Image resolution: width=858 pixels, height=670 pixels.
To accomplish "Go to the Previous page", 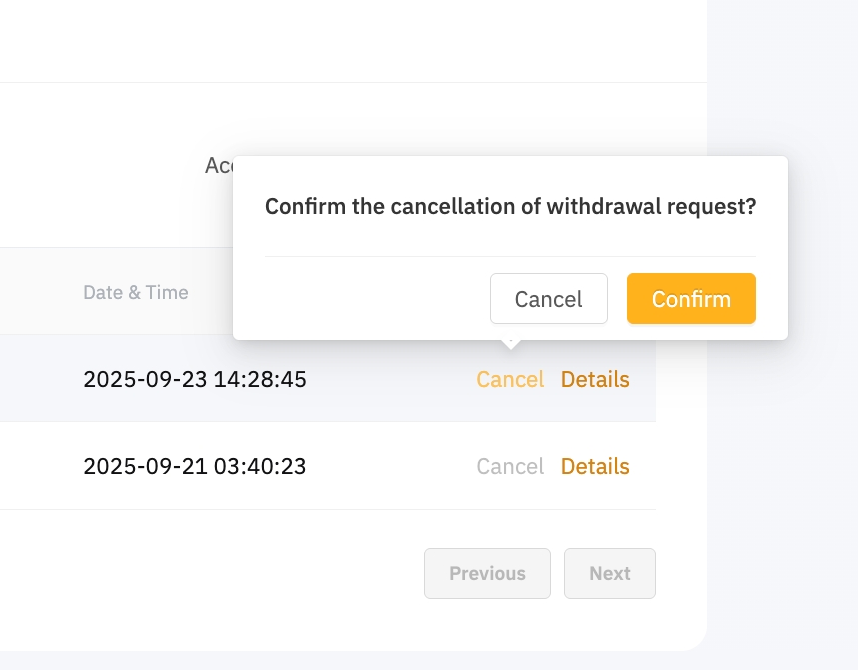I will click(x=487, y=573).
